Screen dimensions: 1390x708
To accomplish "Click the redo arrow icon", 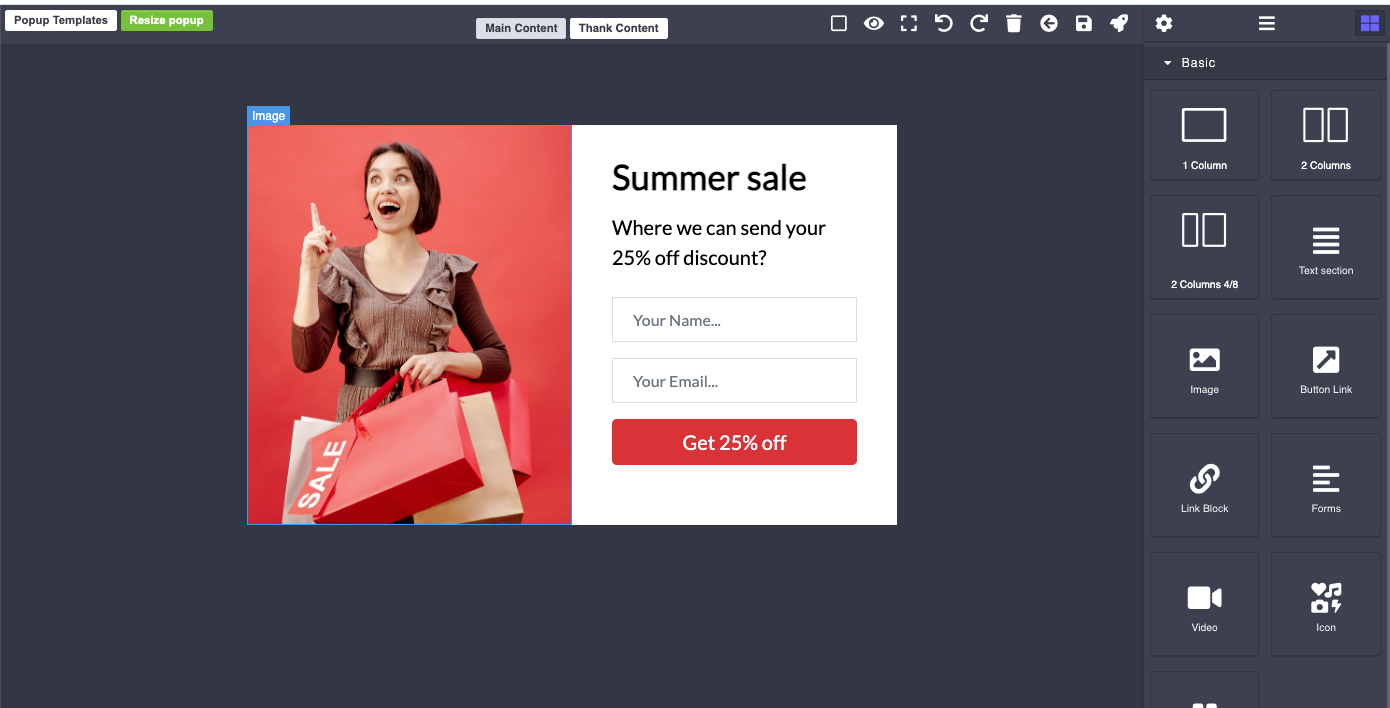I will 979,23.
